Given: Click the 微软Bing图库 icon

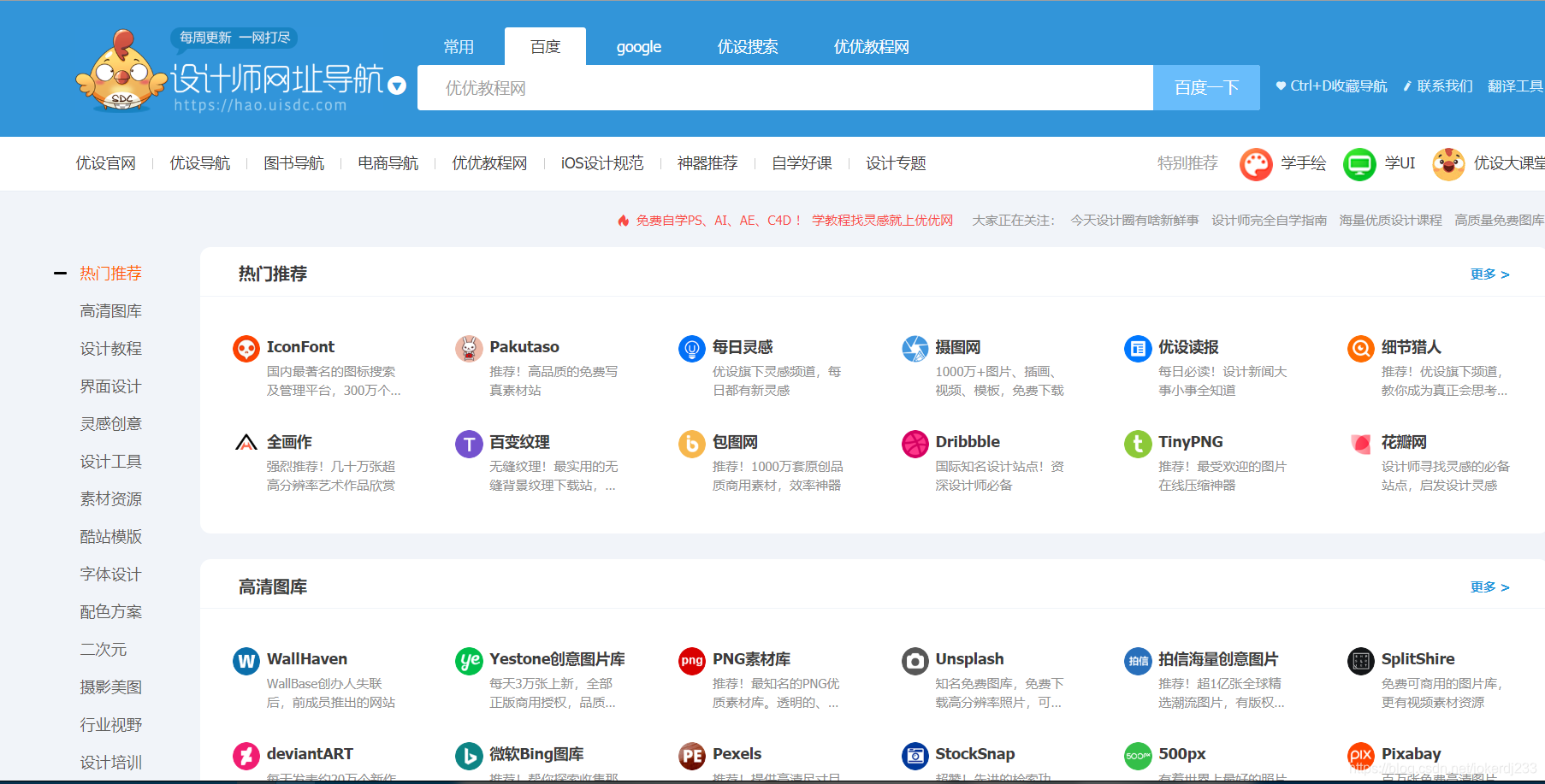Looking at the screenshot, I should 469,756.
